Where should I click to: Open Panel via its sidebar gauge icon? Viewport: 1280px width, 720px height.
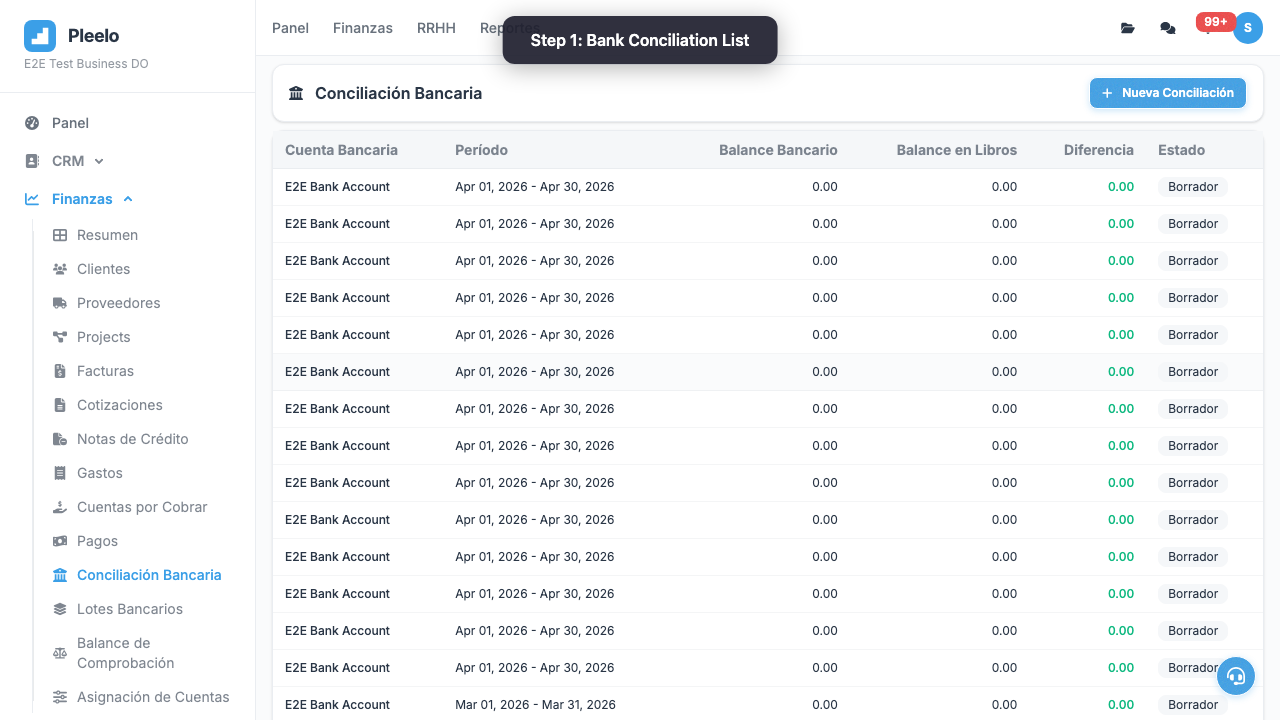click(x=32, y=123)
